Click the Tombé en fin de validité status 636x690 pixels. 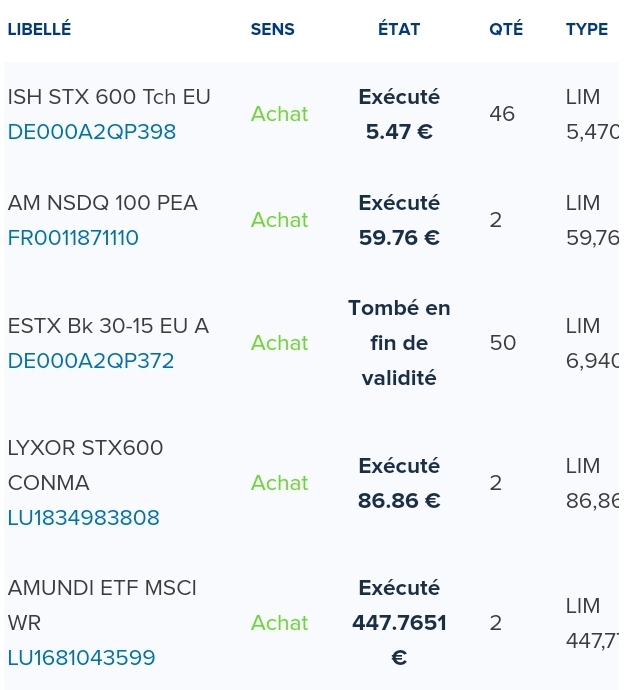pyautogui.click(x=399, y=343)
